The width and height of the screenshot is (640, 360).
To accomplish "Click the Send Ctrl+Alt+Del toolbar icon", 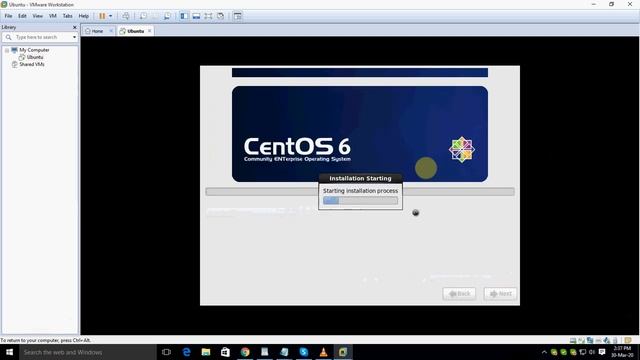I will click(126, 16).
